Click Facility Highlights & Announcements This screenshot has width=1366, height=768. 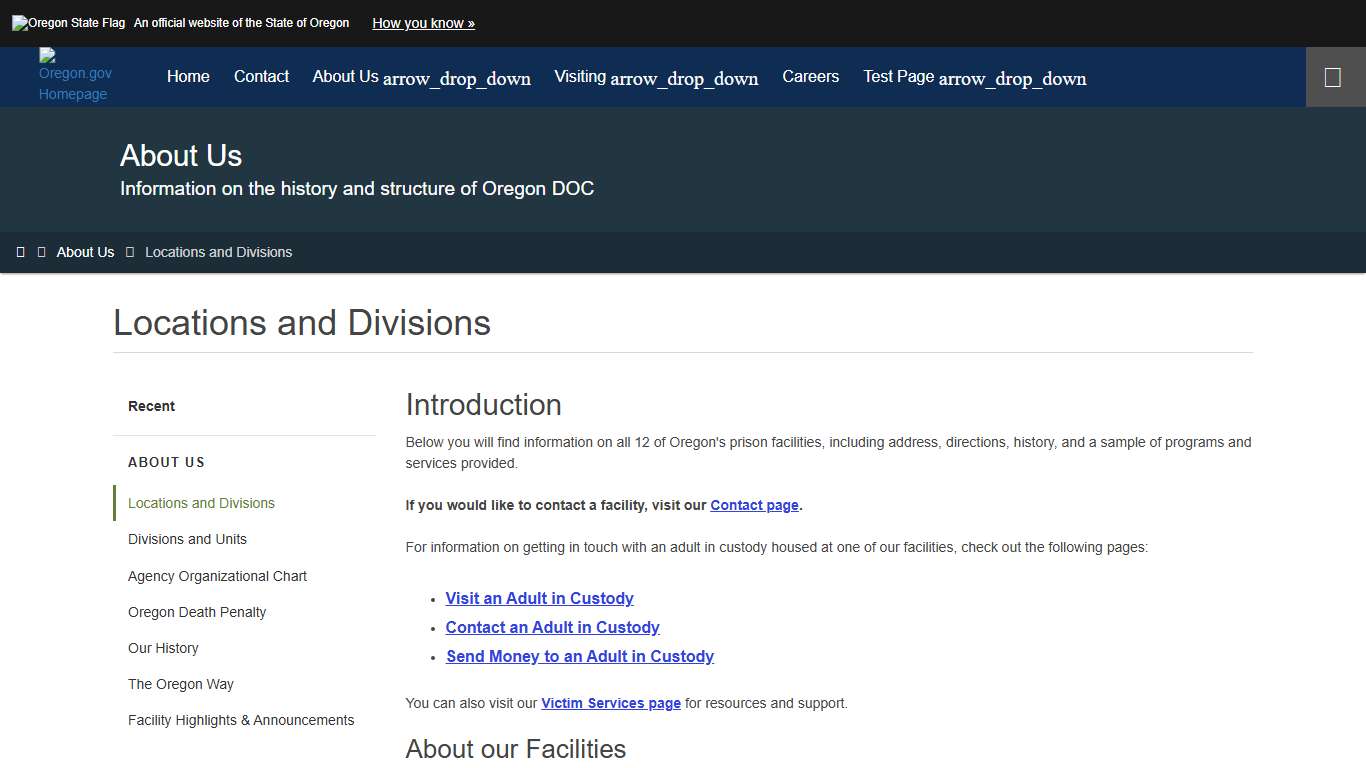coord(241,720)
